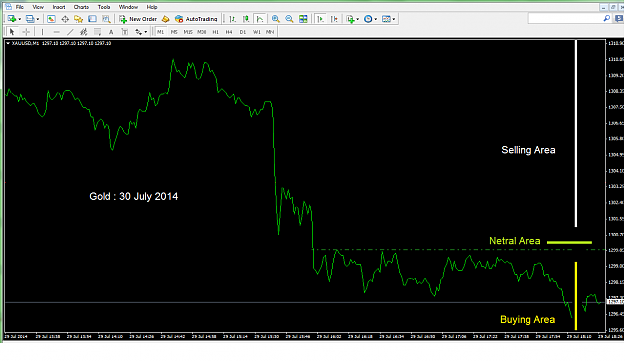Tile windows with the grid icon
The width and height of the screenshot is (625, 361).
303,19
